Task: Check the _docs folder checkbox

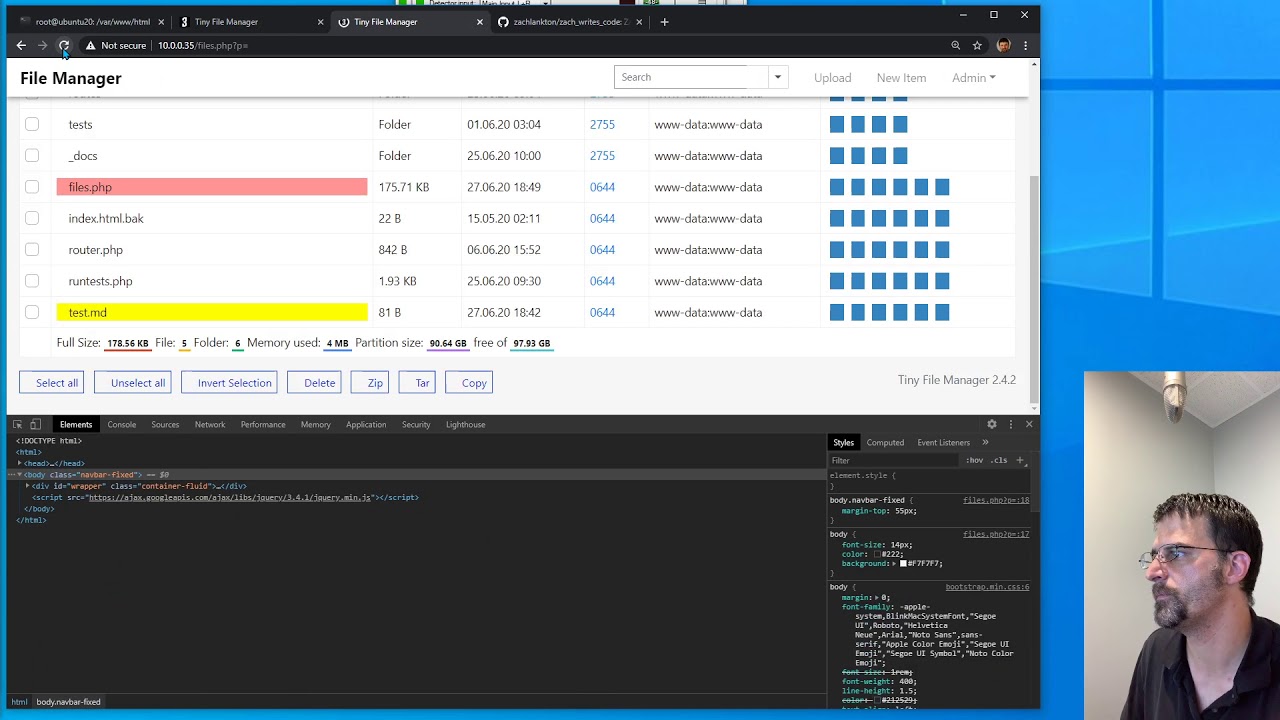Action: click(32, 156)
